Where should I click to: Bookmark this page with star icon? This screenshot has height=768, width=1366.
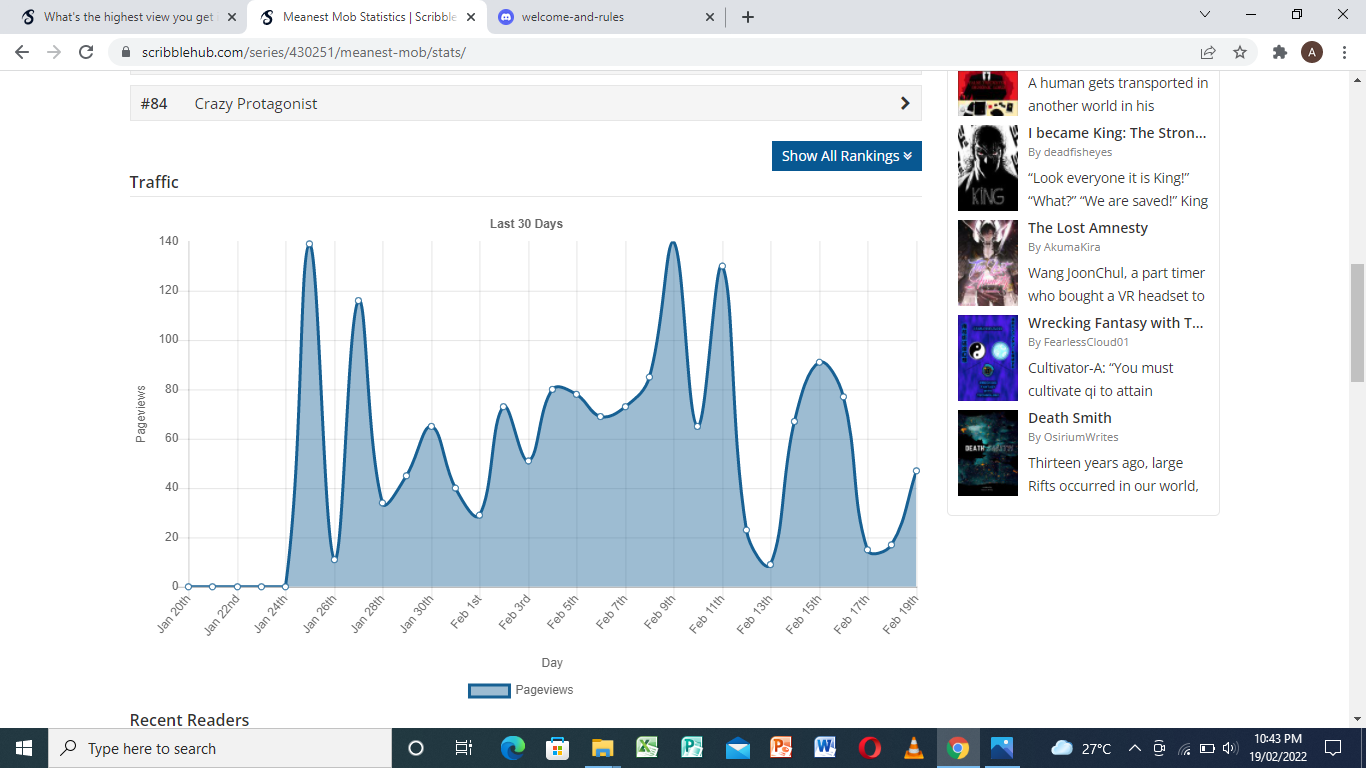coord(1240,52)
